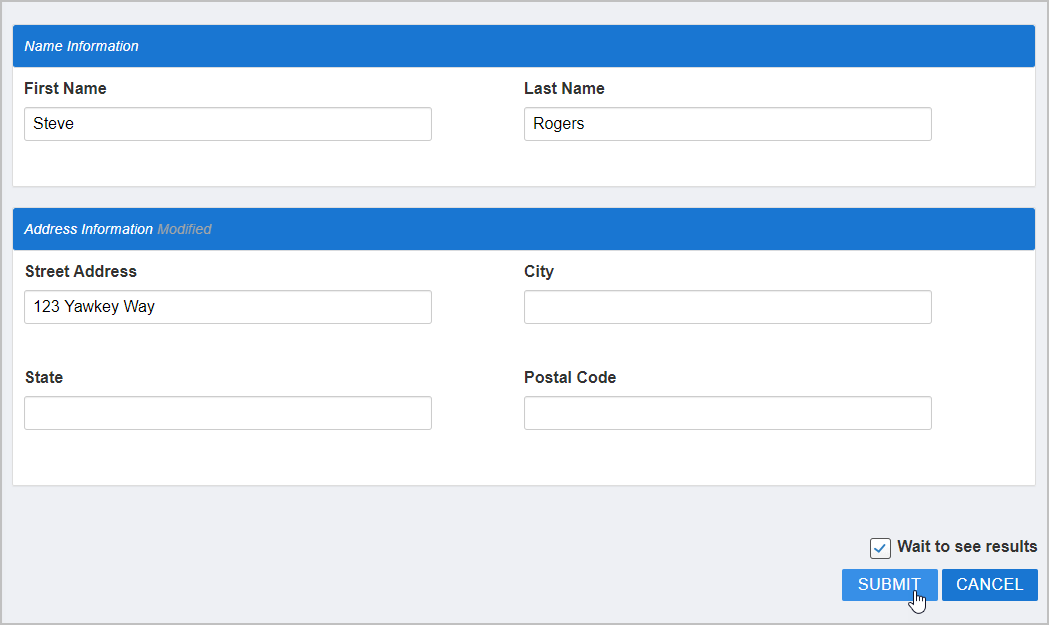1049x625 pixels.
Task: Click Rogers in the Last Name field
Action: (x=559, y=123)
